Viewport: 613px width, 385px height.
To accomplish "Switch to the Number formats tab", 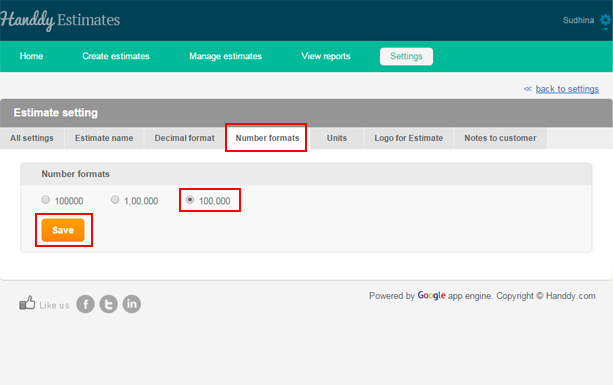I will 267,138.
